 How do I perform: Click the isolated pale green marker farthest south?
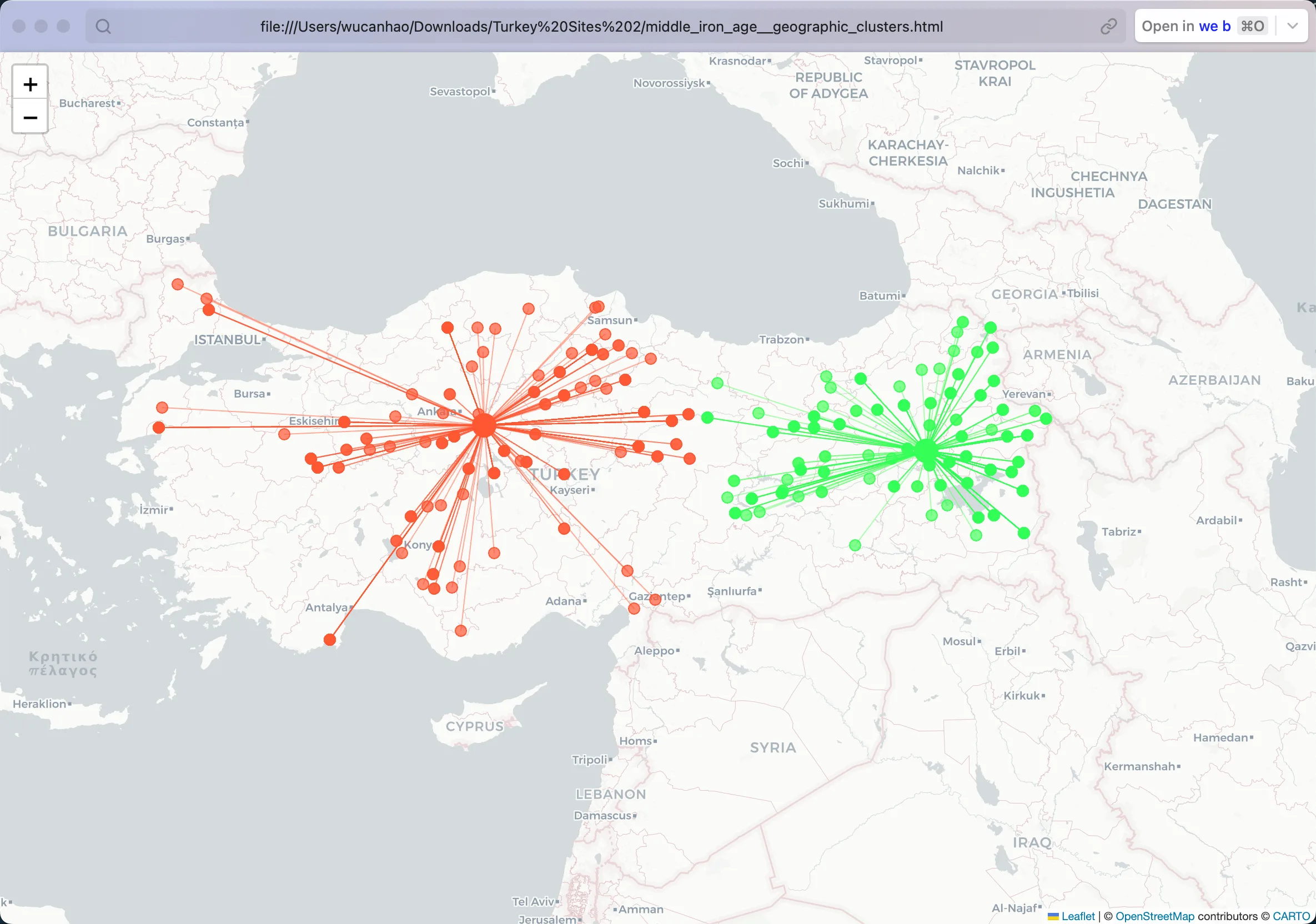coord(855,545)
